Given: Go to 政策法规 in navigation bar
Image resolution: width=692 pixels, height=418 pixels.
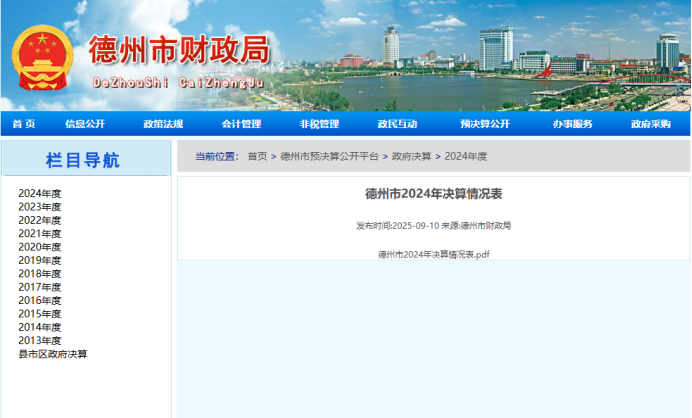Looking at the screenshot, I should (163, 124).
